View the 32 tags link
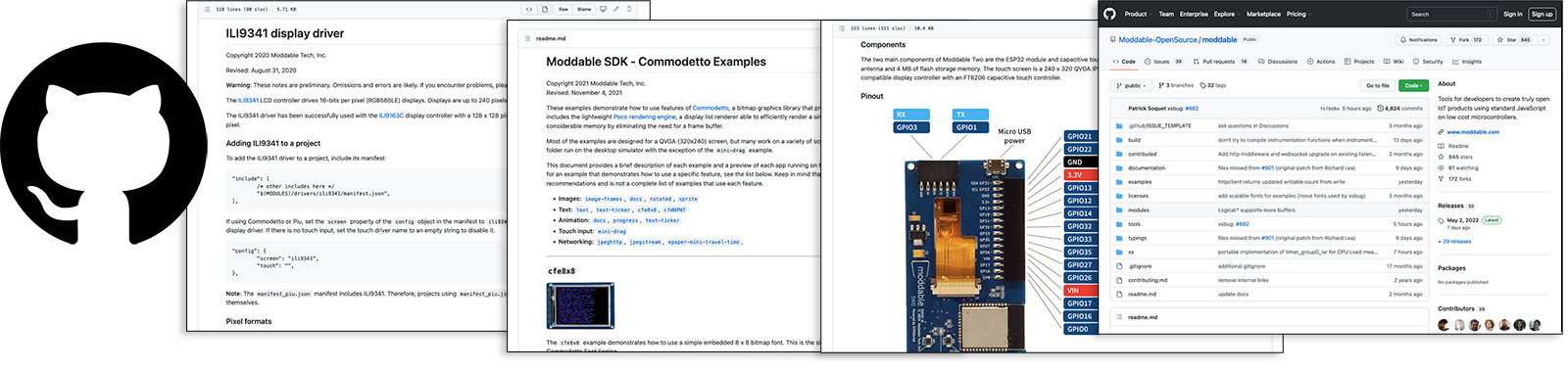This screenshot has height=372, width=1568. point(1213,85)
